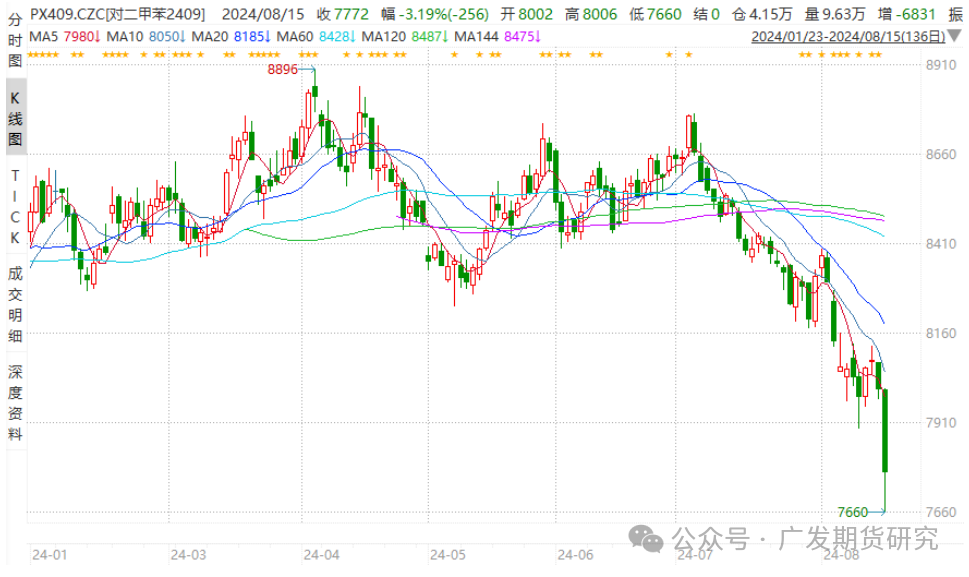The height and width of the screenshot is (577, 969).
Task: Open the TICK tab
Action: tap(15, 206)
